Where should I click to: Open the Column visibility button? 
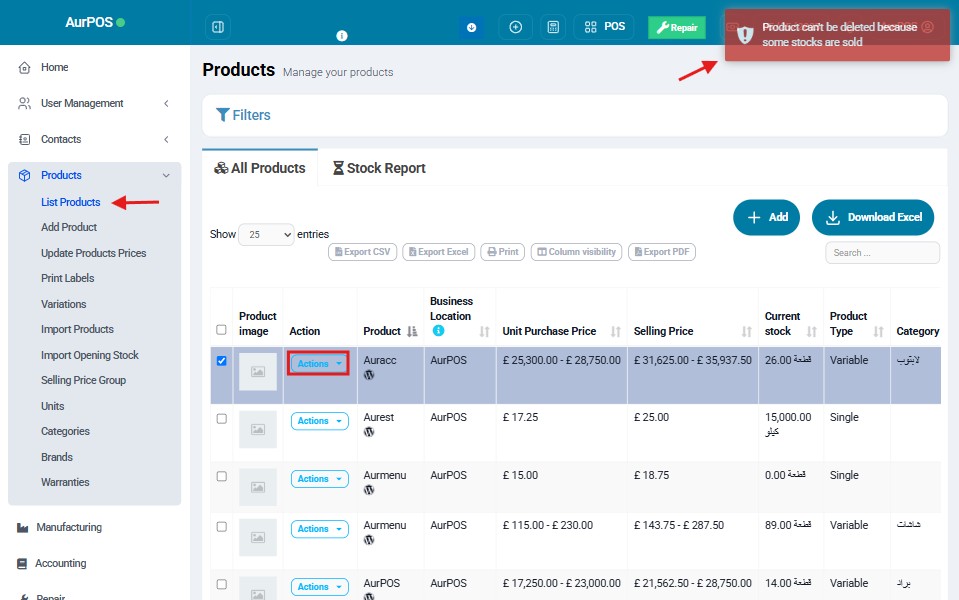(x=576, y=252)
